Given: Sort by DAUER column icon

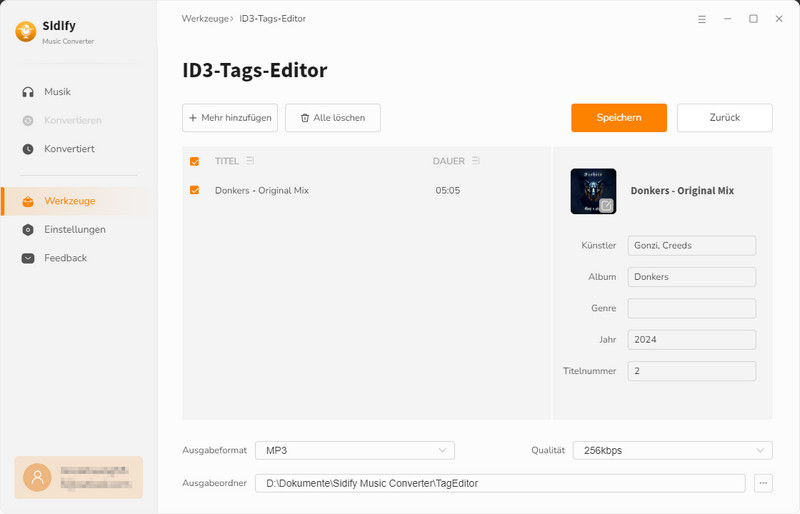Looking at the screenshot, I should tap(476, 161).
